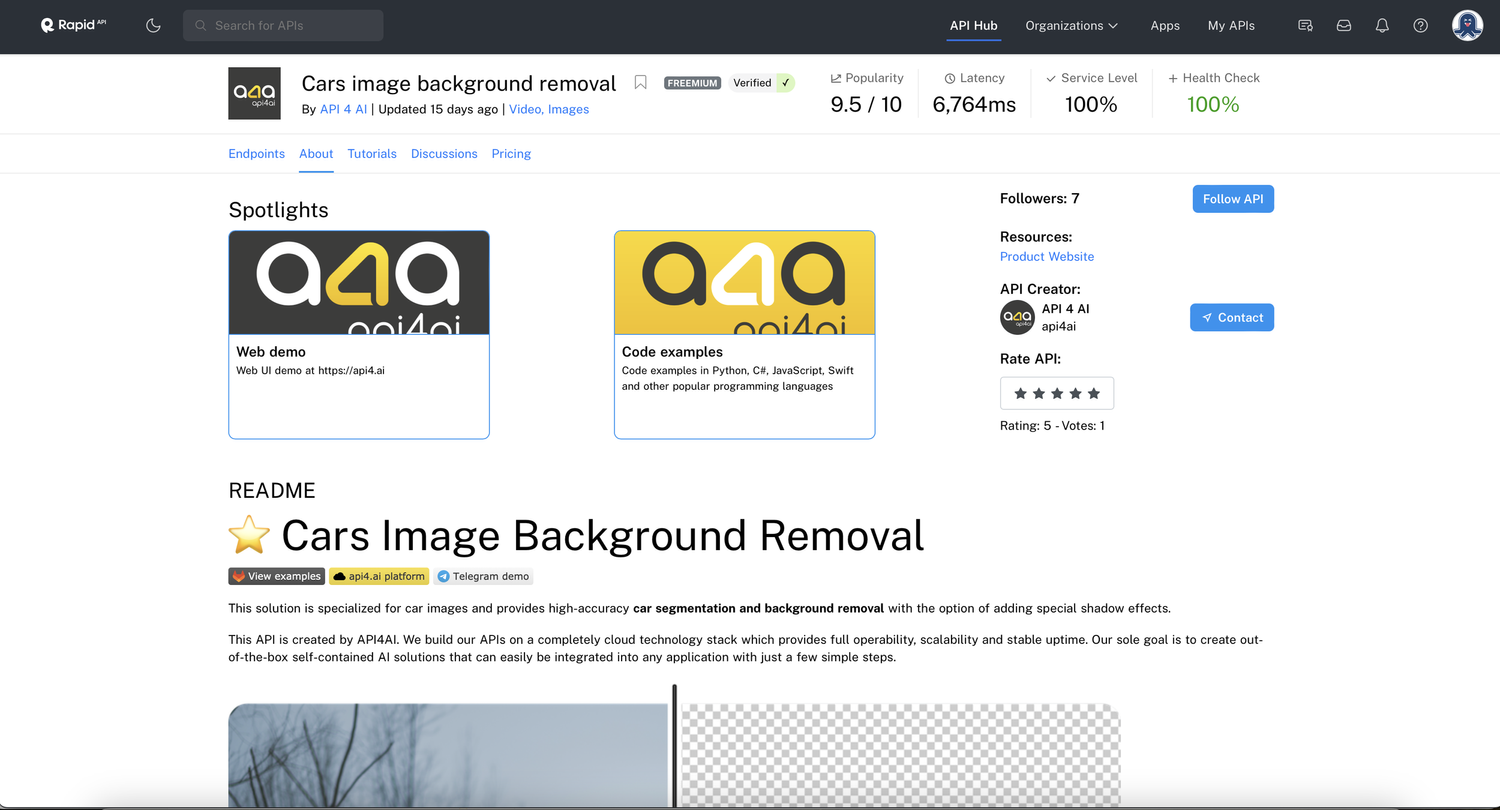Click the before/after image comparison slider handle
1500x810 pixels.
point(675,745)
